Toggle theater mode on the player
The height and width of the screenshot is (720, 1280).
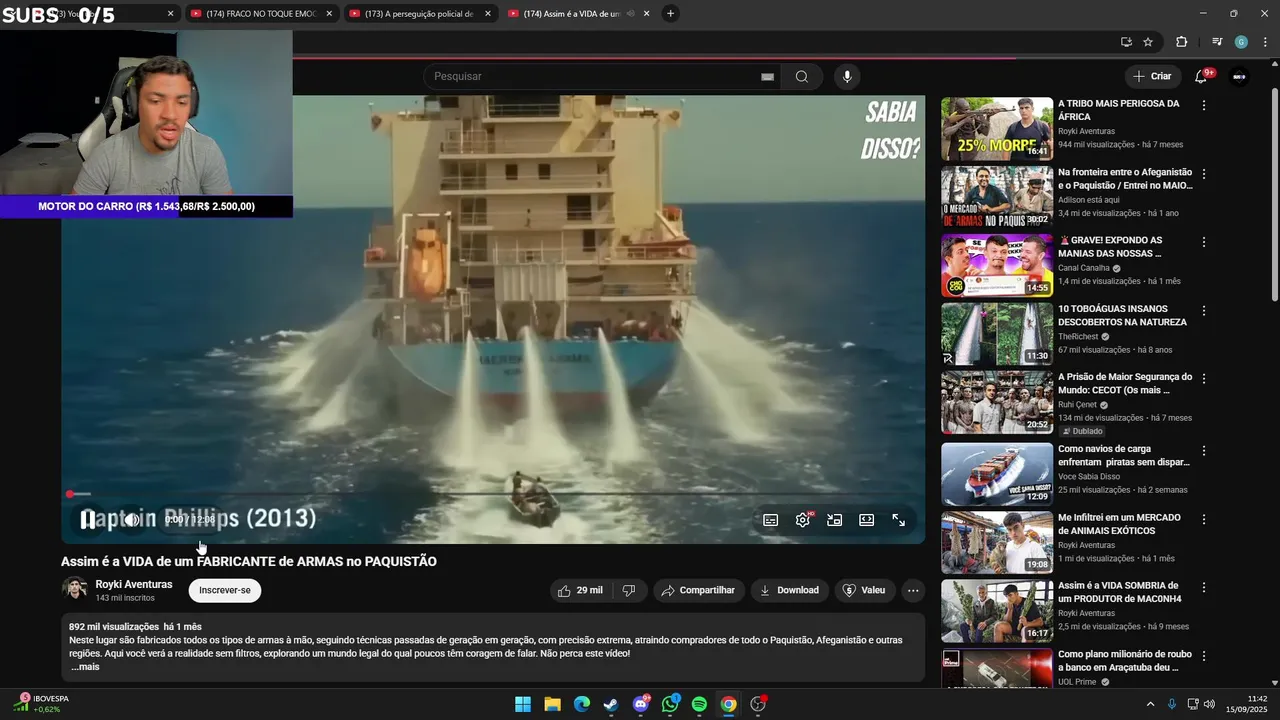(867, 520)
